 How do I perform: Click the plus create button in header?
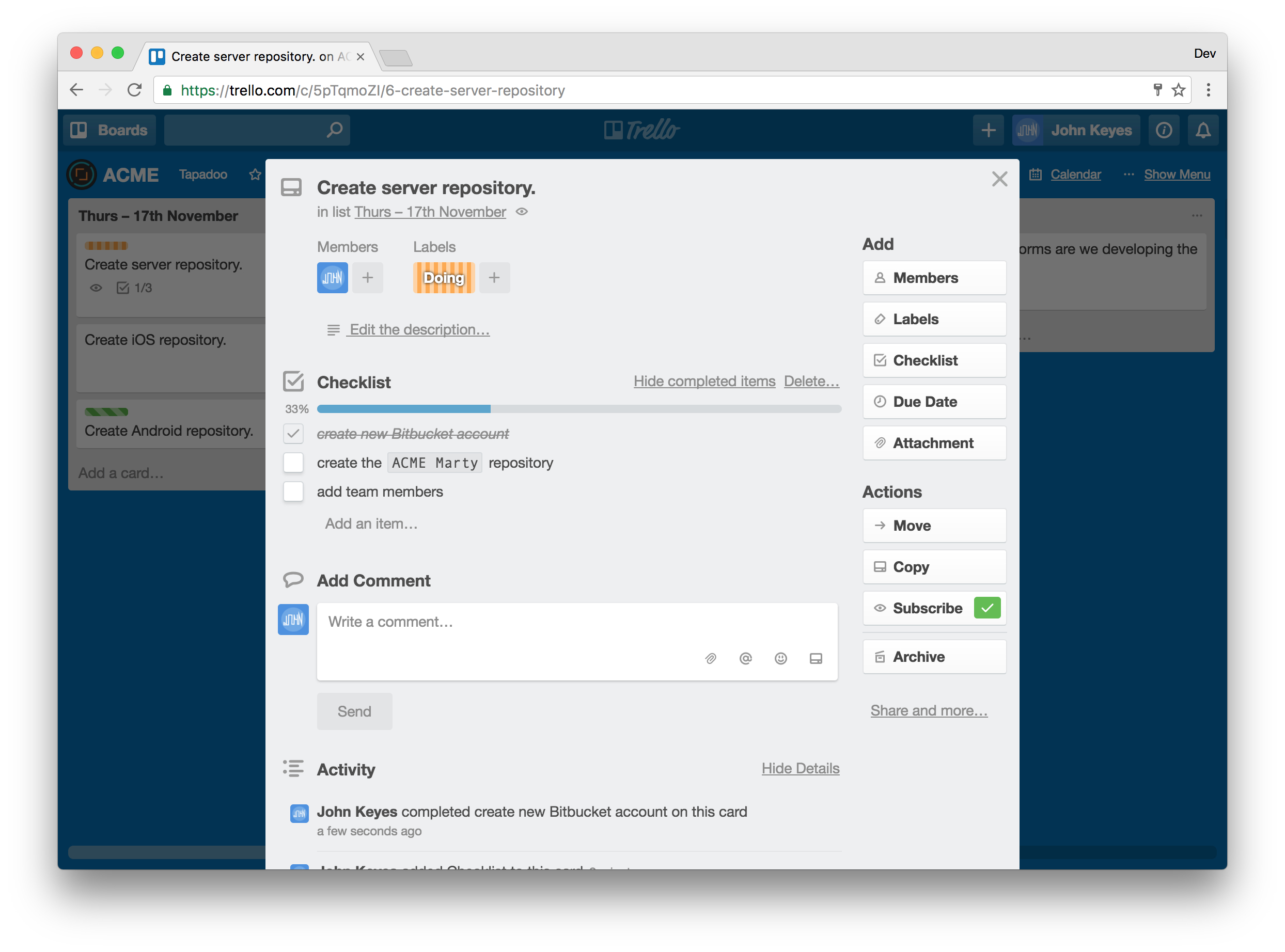click(988, 130)
